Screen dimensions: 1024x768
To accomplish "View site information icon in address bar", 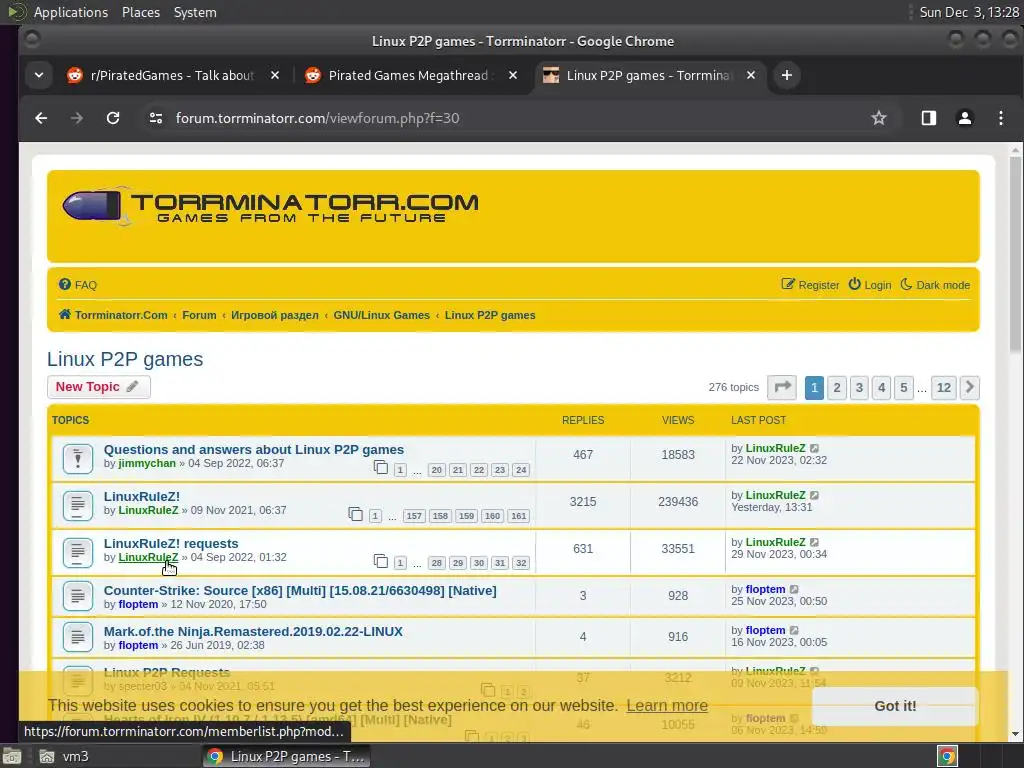I will (156, 118).
